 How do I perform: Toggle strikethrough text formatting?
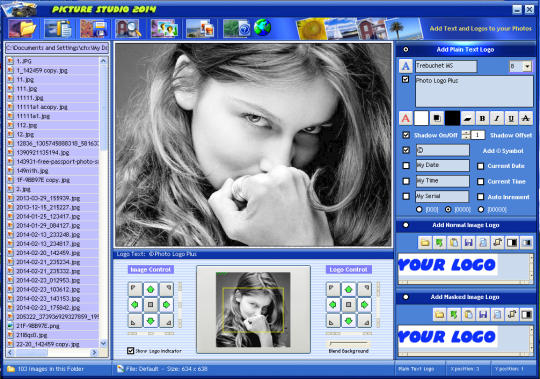click(x=526, y=118)
